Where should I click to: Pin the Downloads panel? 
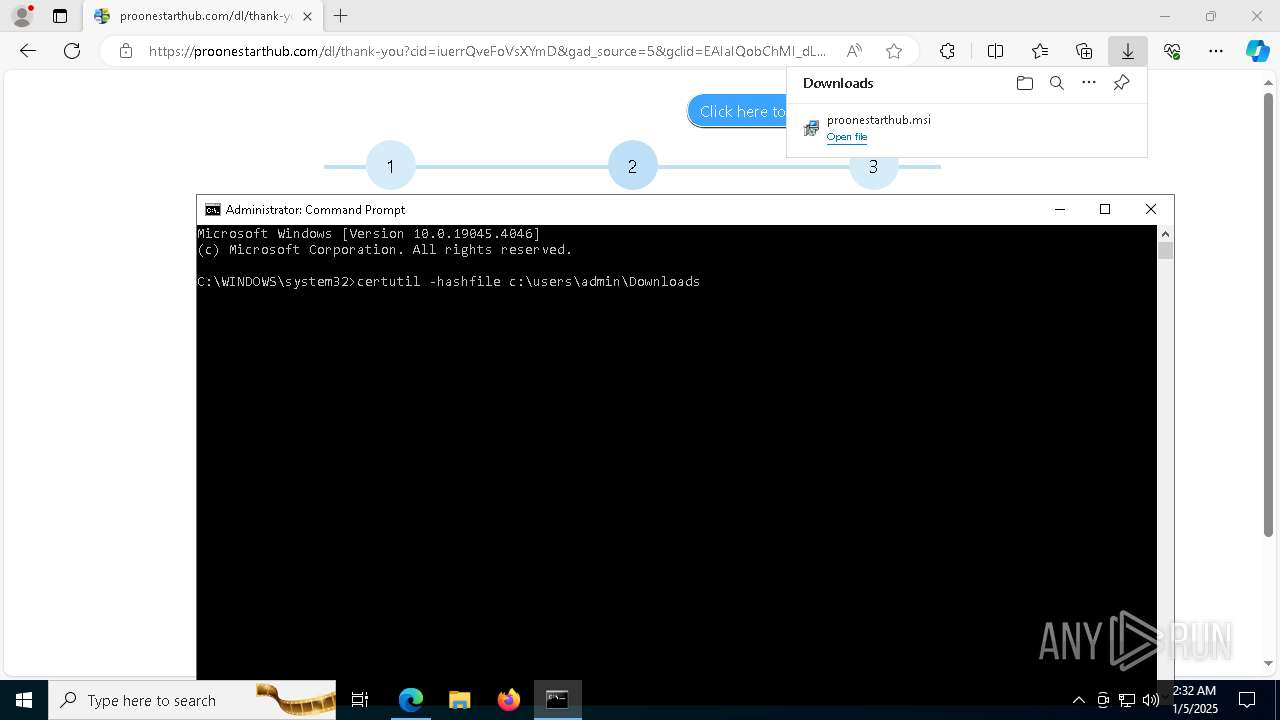point(1121,83)
